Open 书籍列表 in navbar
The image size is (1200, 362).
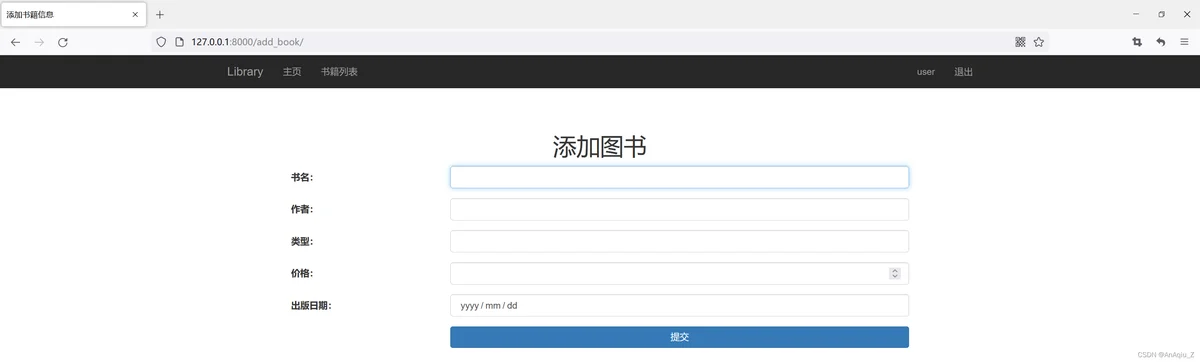click(x=339, y=72)
